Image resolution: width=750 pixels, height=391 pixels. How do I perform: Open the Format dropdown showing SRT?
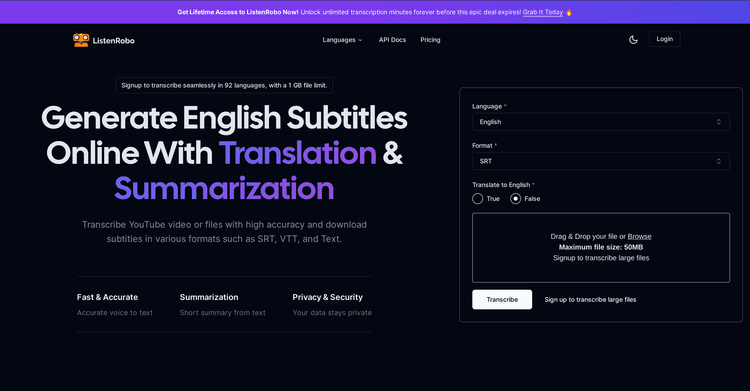(x=601, y=161)
